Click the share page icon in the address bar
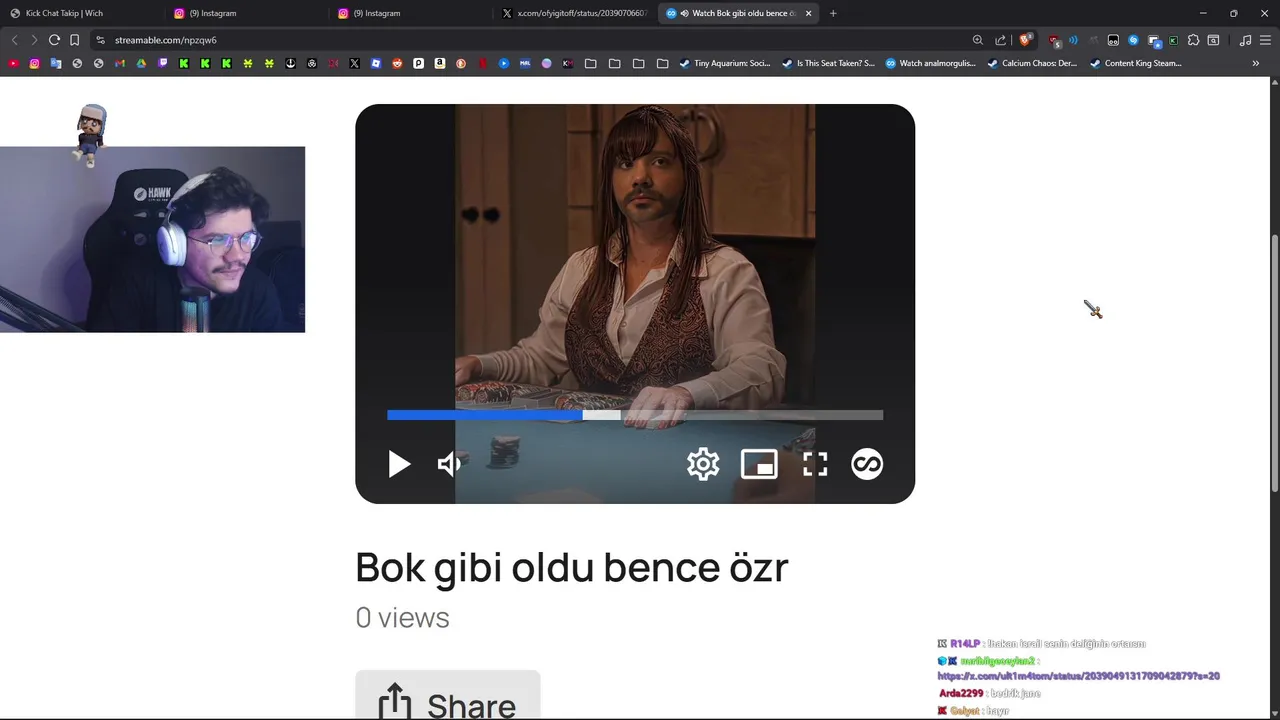This screenshot has width=1280, height=720. tap(1001, 40)
